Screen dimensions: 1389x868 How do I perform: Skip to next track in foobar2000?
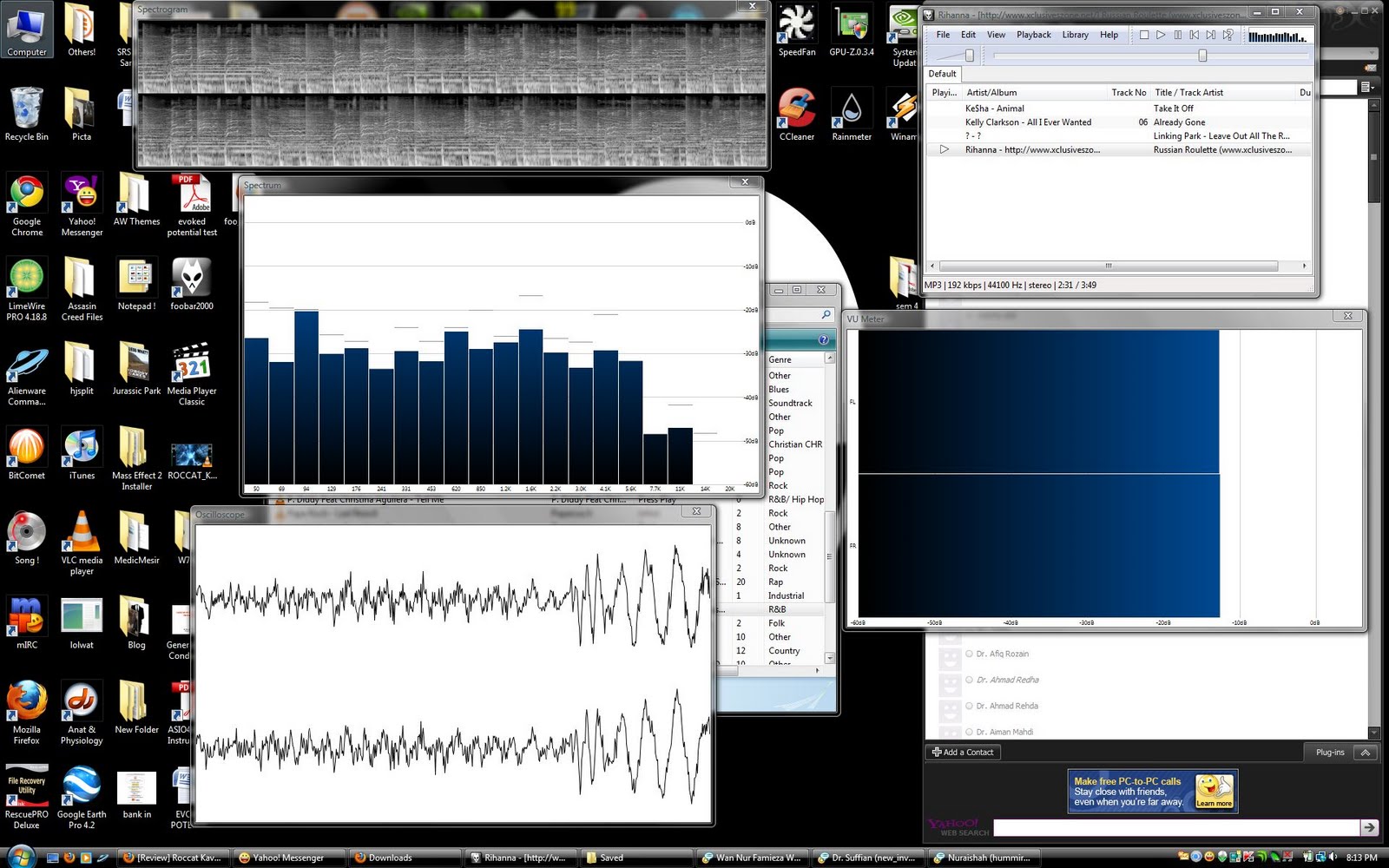click(x=1210, y=35)
